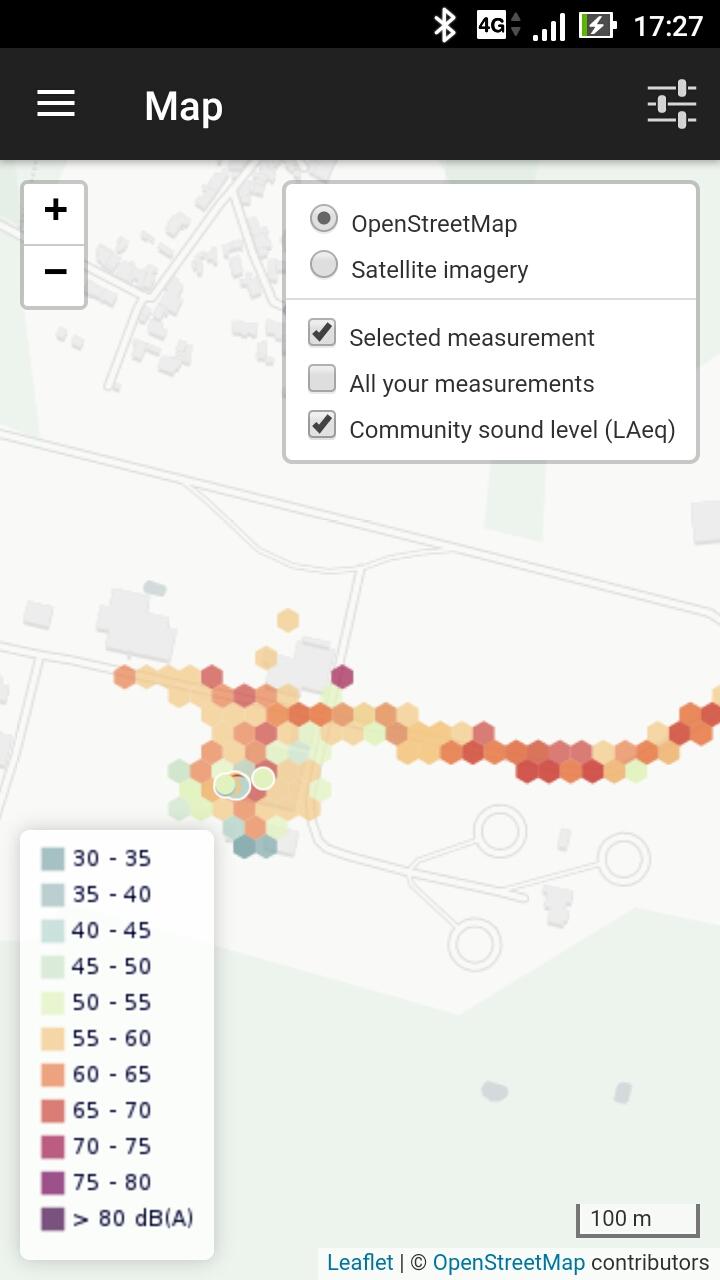
Task: Open the Leaflet attribution link
Action: [360, 1262]
